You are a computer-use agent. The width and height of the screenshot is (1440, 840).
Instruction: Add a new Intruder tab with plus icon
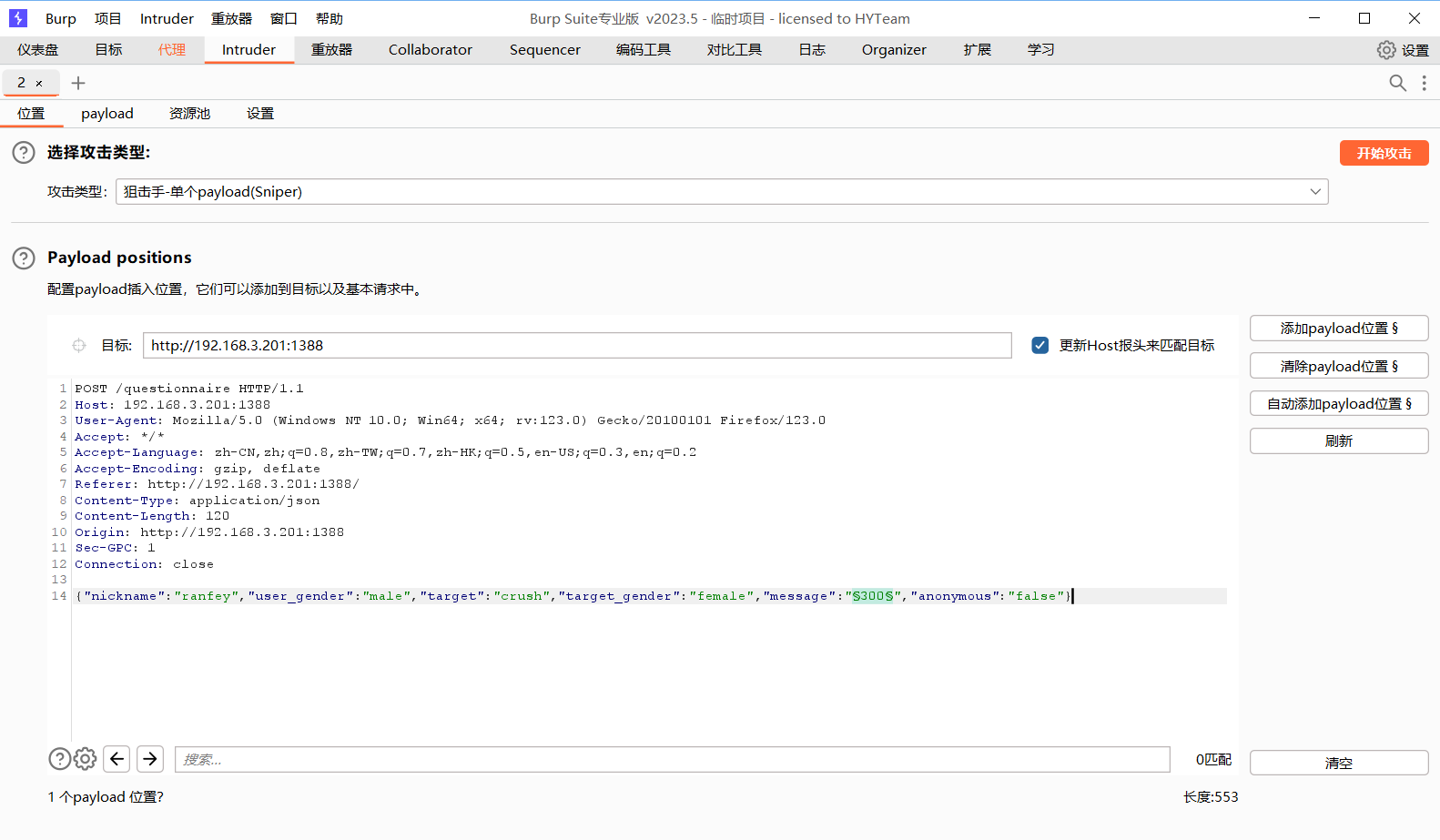coord(78,83)
